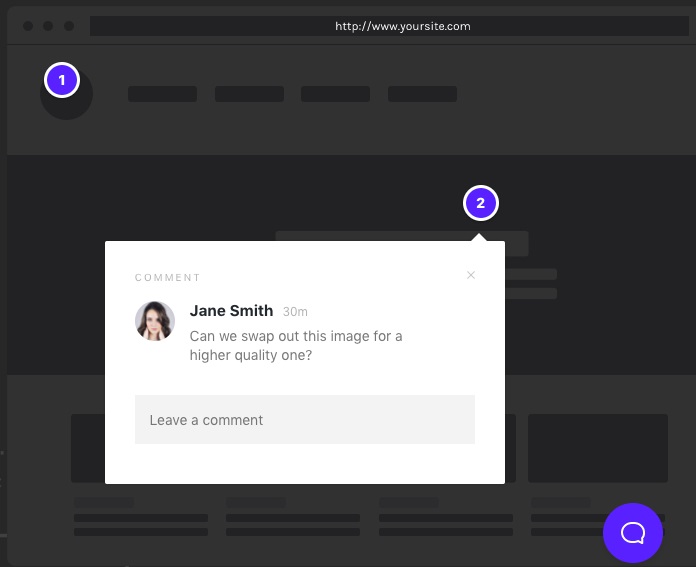This screenshot has height=567, width=696.
Task: Select the leftmost card thumbnail in bottom row
Action: click(x=88, y=448)
